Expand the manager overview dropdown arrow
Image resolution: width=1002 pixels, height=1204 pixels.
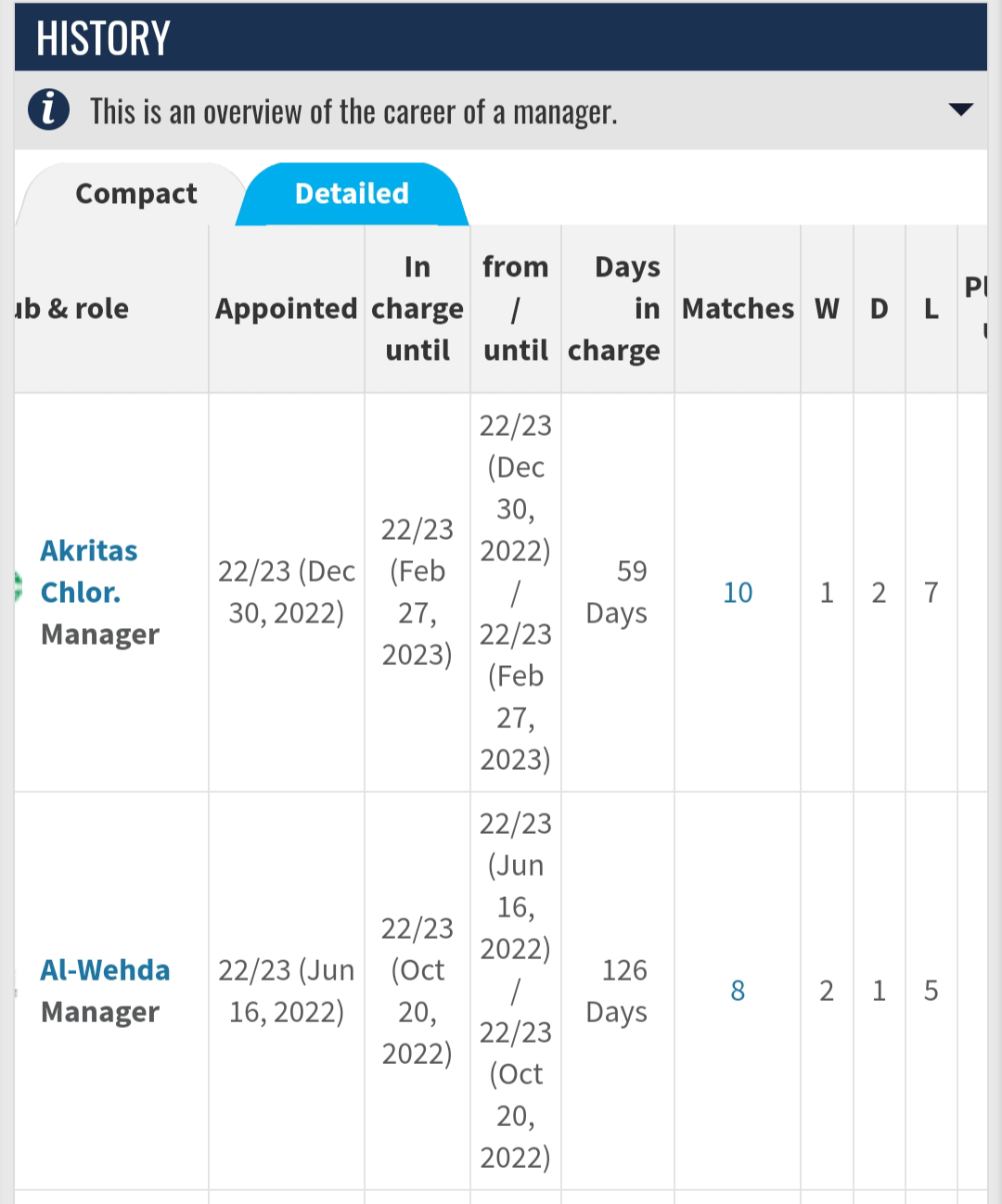961,109
